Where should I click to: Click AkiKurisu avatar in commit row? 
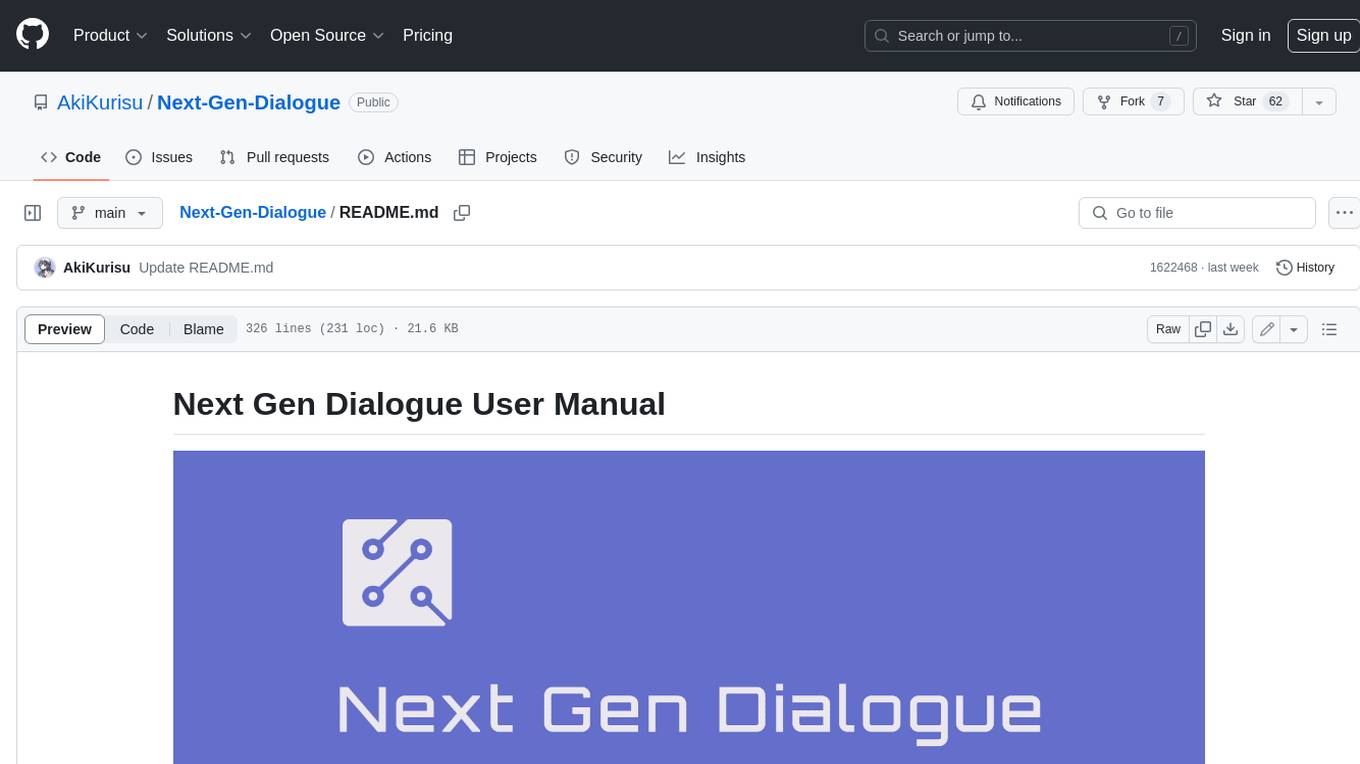click(45, 268)
